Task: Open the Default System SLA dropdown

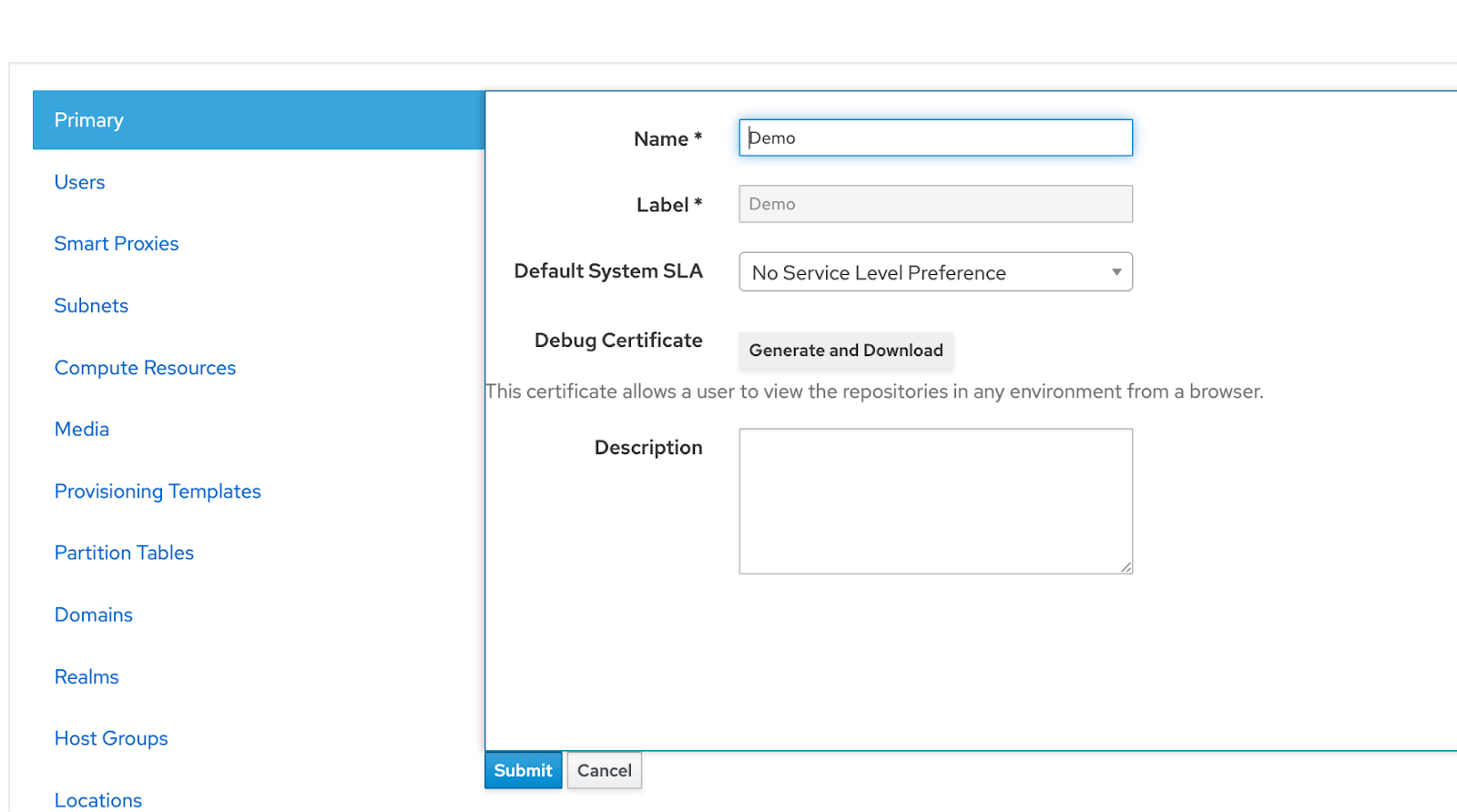Action: coord(920,272)
